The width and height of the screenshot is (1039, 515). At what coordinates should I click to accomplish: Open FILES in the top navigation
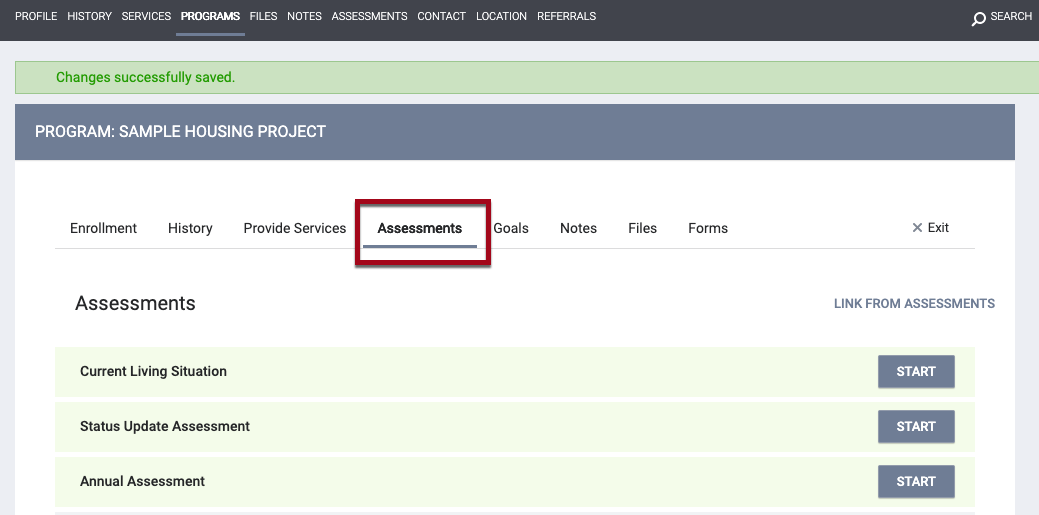(x=263, y=16)
